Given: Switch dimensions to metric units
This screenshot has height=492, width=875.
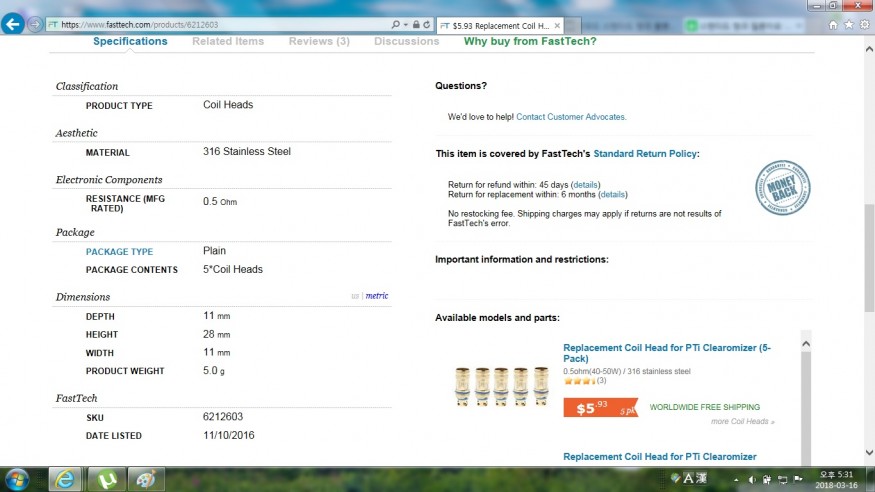Looking at the screenshot, I should 377,296.
